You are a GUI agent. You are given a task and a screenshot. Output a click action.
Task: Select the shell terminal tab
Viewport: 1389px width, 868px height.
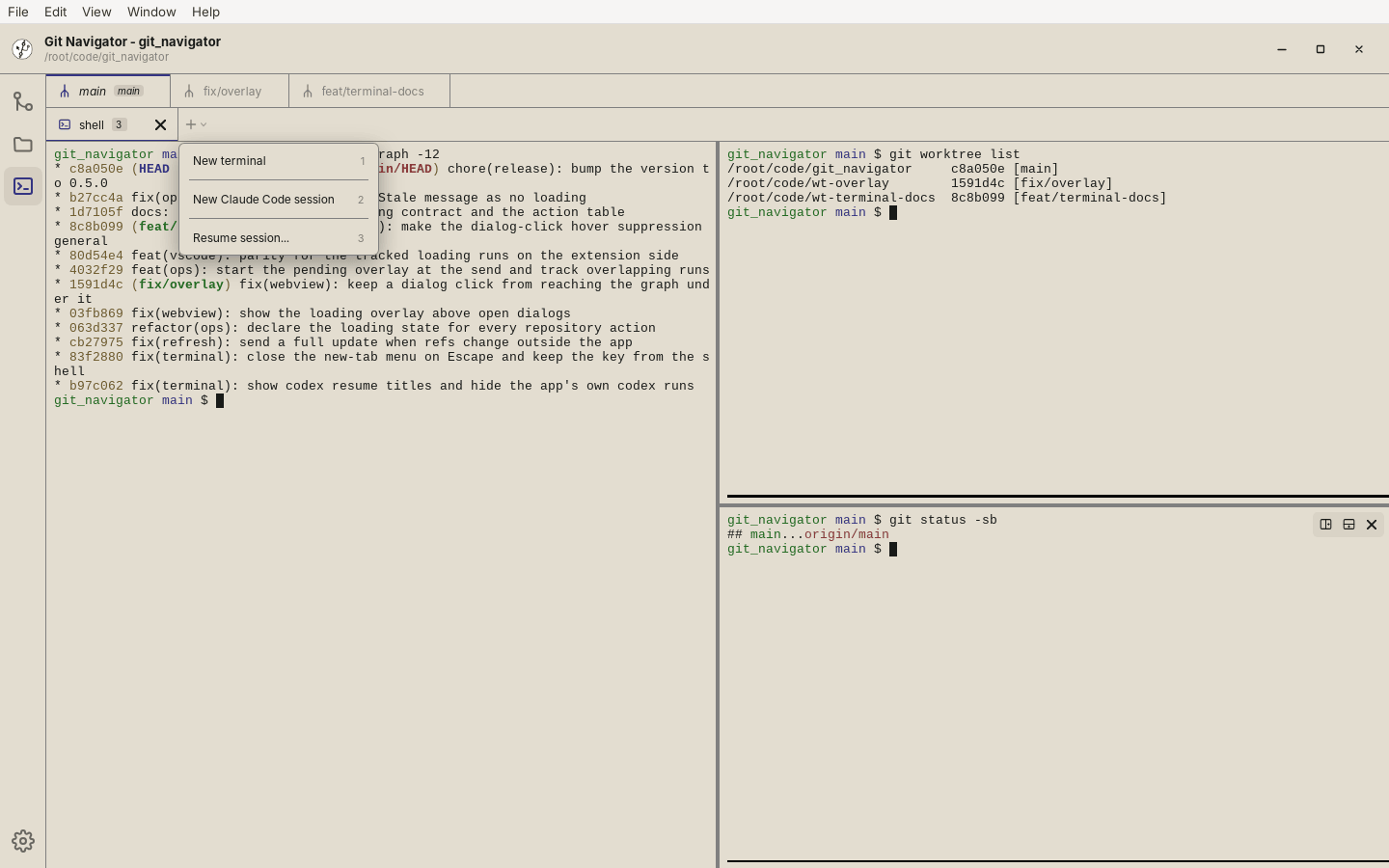click(112, 124)
